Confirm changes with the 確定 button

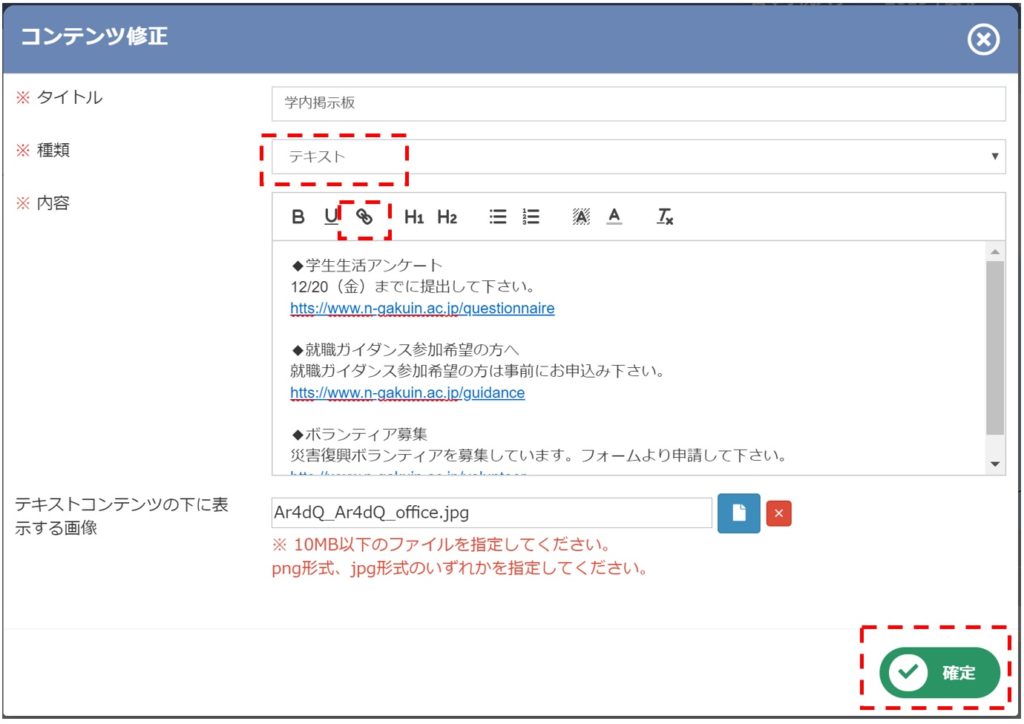click(x=940, y=672)
